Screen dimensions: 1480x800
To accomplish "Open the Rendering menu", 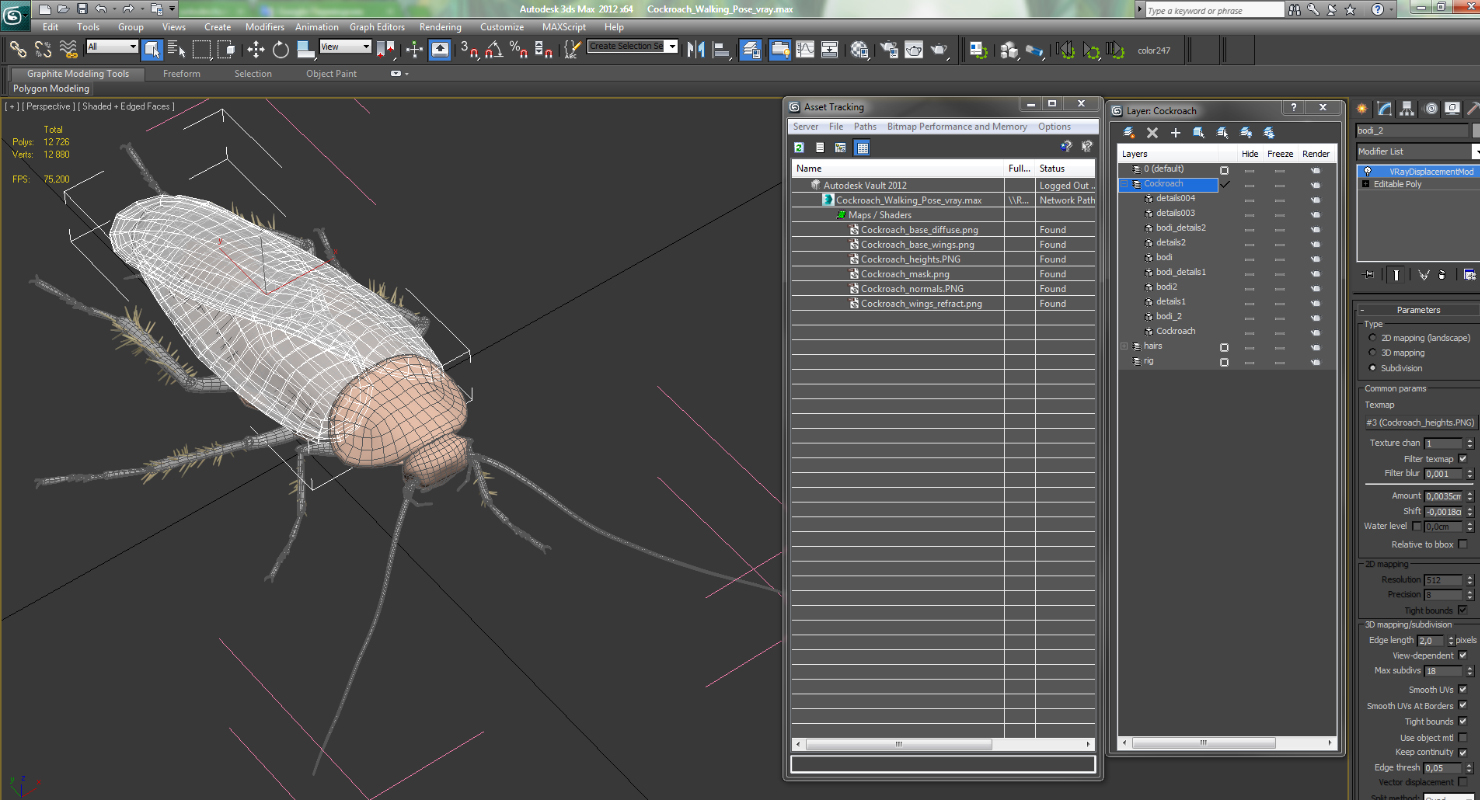I will click(x=440, y=27).
